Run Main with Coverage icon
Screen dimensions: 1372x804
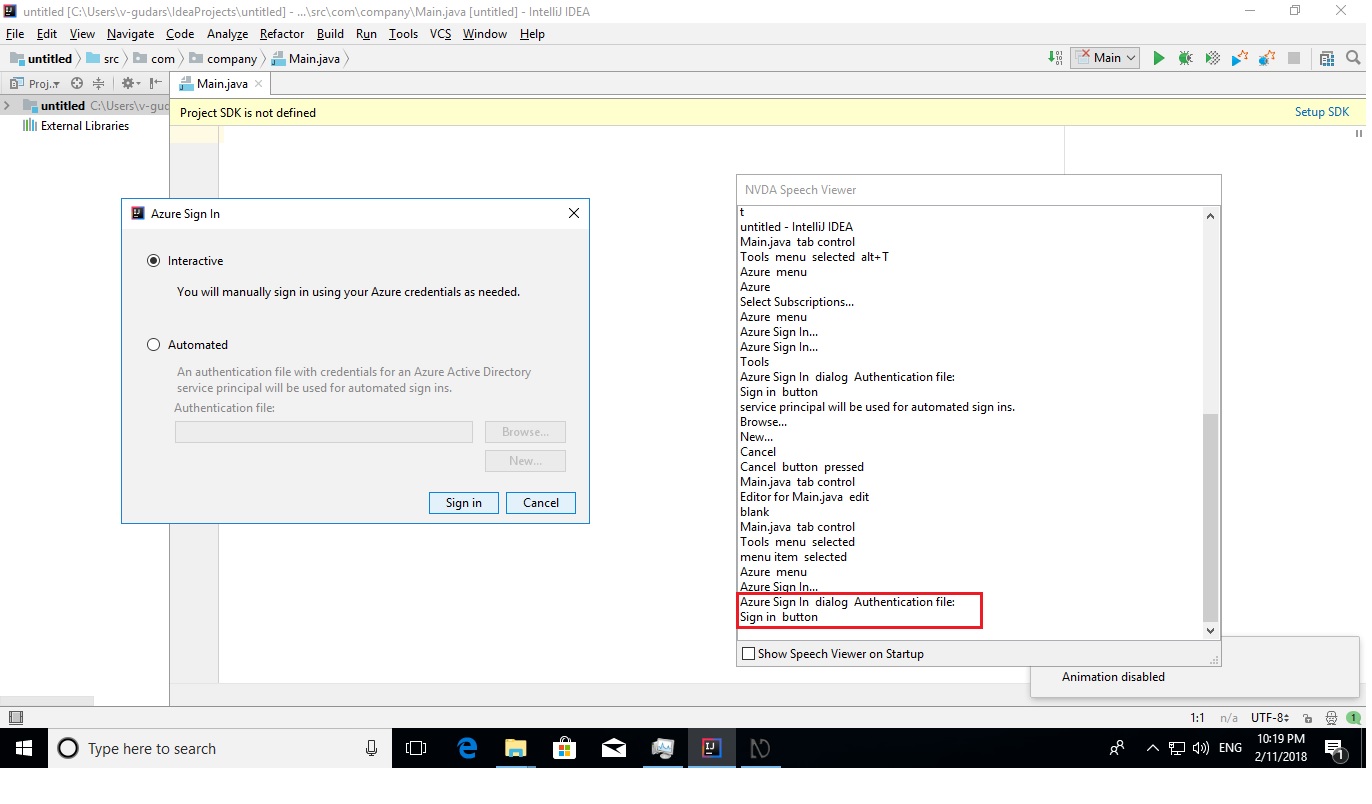1213,58
